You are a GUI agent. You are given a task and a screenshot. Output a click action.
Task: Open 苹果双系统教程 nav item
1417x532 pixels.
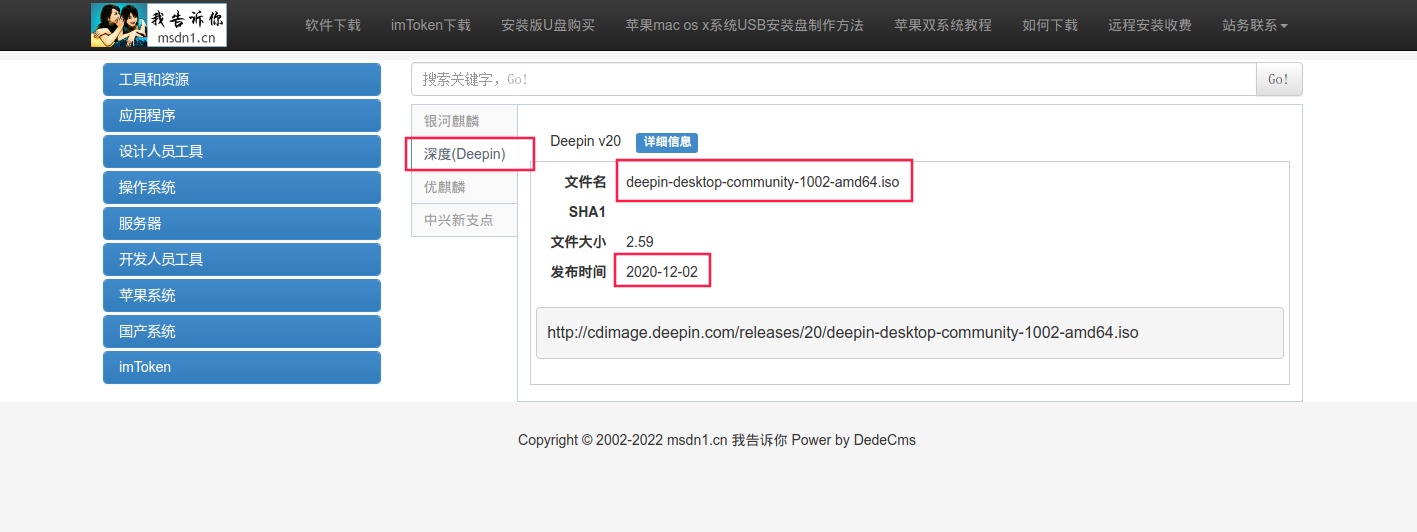pos(943,25)
